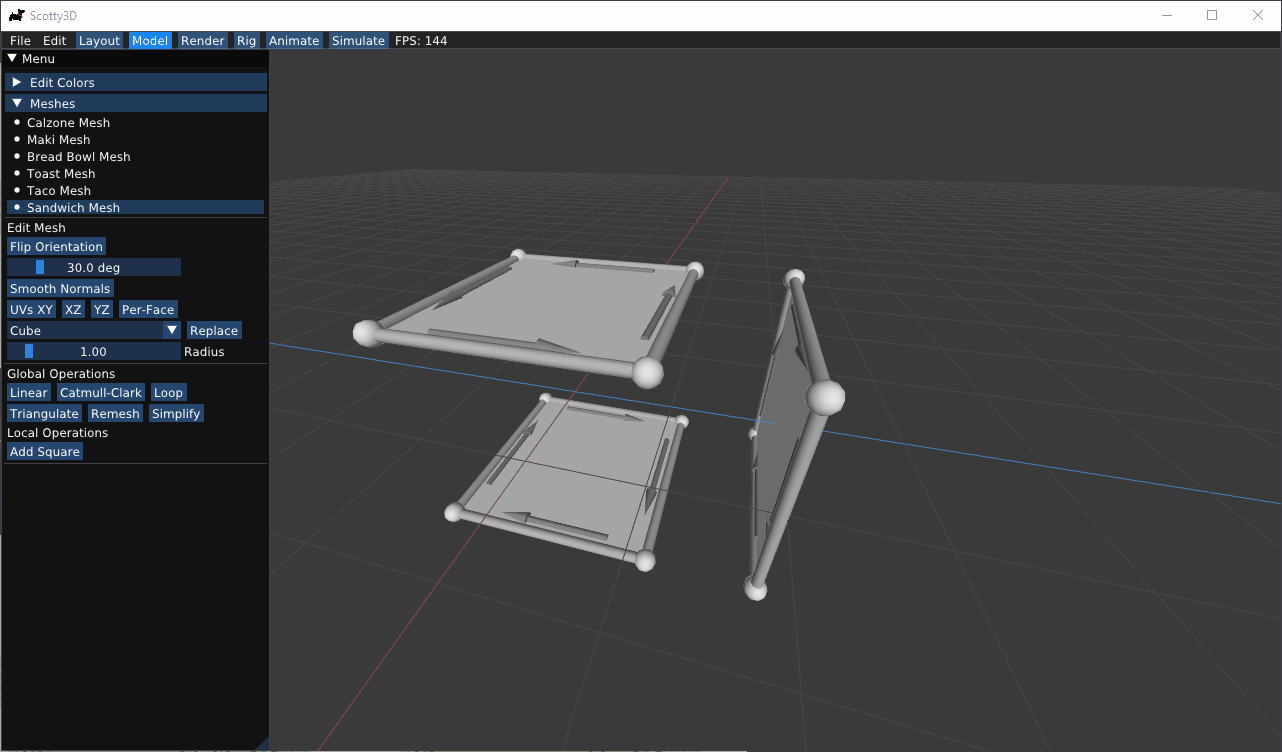This screenshot has width=1282, height=752.
Task: Click Triangulate button
Action: pyautogui.click(x=44, y=414)
